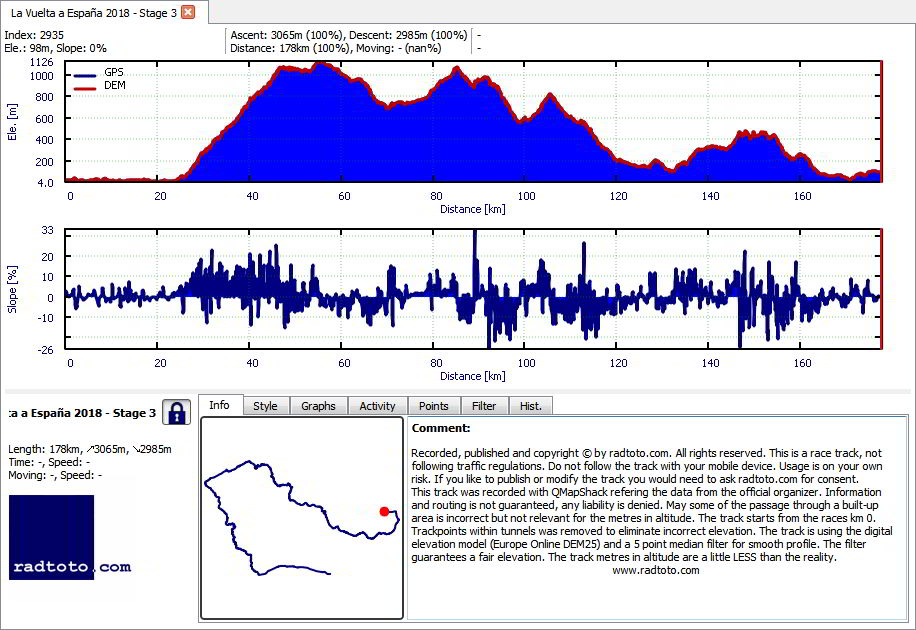The image size is (916, 630).
Task: Click the track overview map thumbnail
Action: [x=302, y=518]
